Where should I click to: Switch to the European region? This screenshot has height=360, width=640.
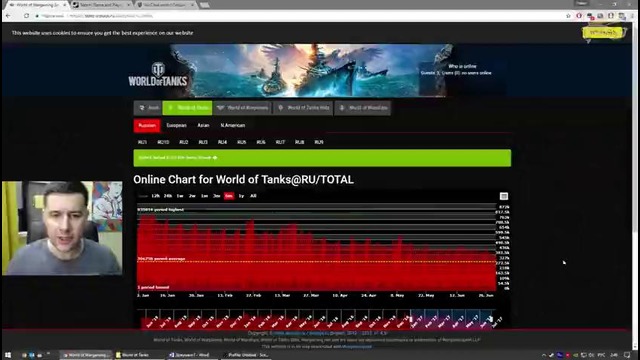176,126
